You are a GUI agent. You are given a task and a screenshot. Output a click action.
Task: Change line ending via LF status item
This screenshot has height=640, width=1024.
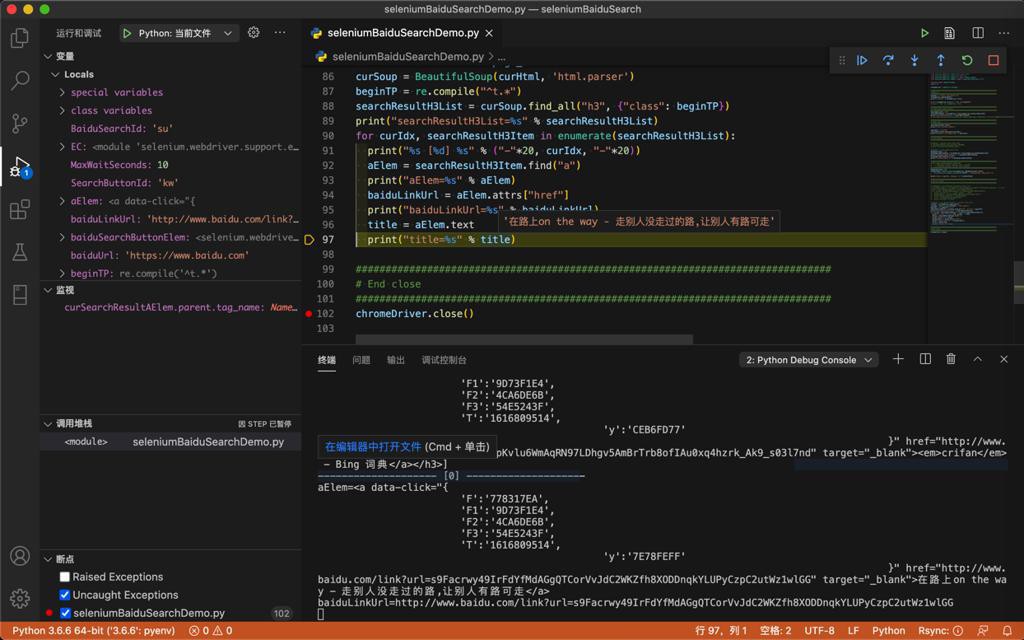[854, 631]
